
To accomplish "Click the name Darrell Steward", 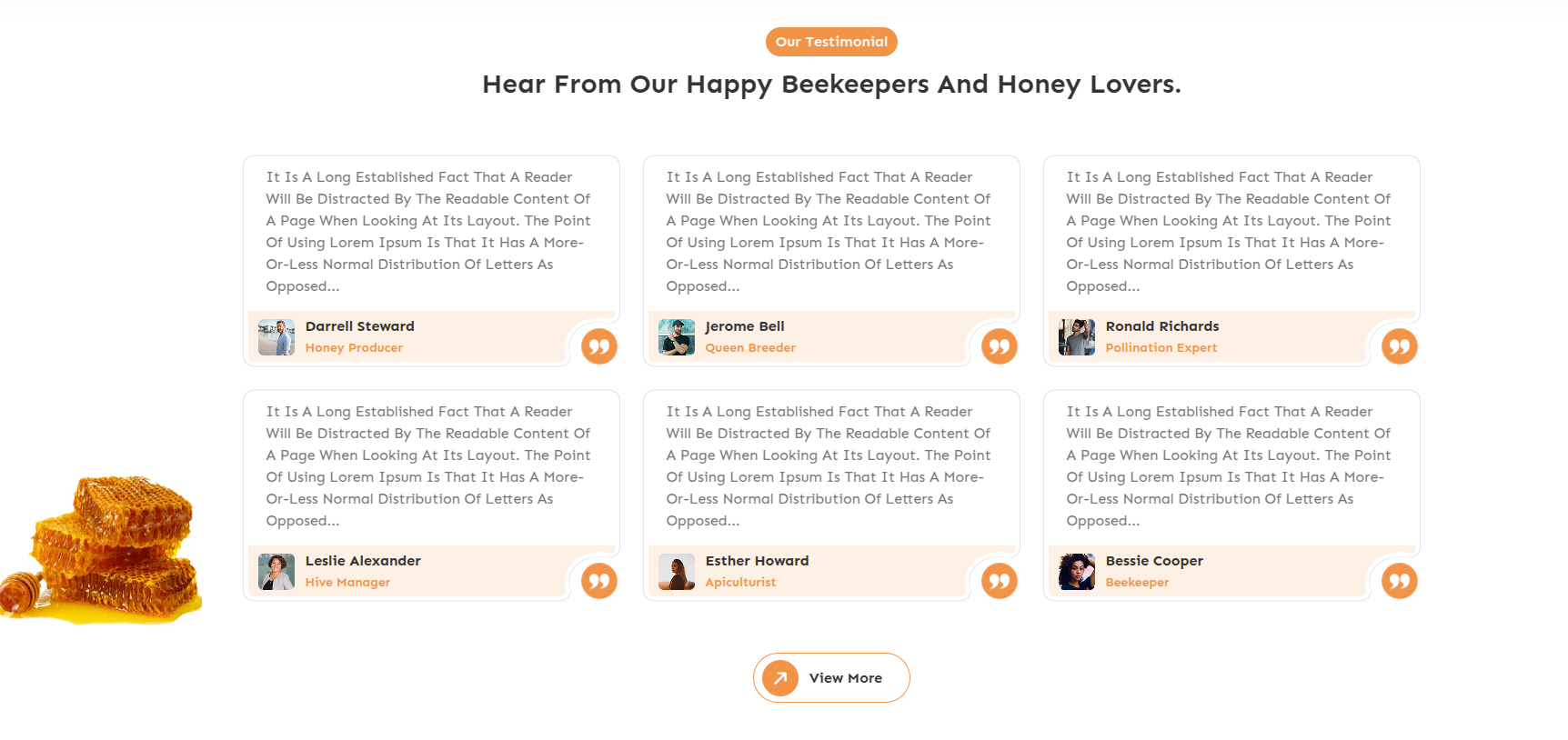I will tap(359, 326).
